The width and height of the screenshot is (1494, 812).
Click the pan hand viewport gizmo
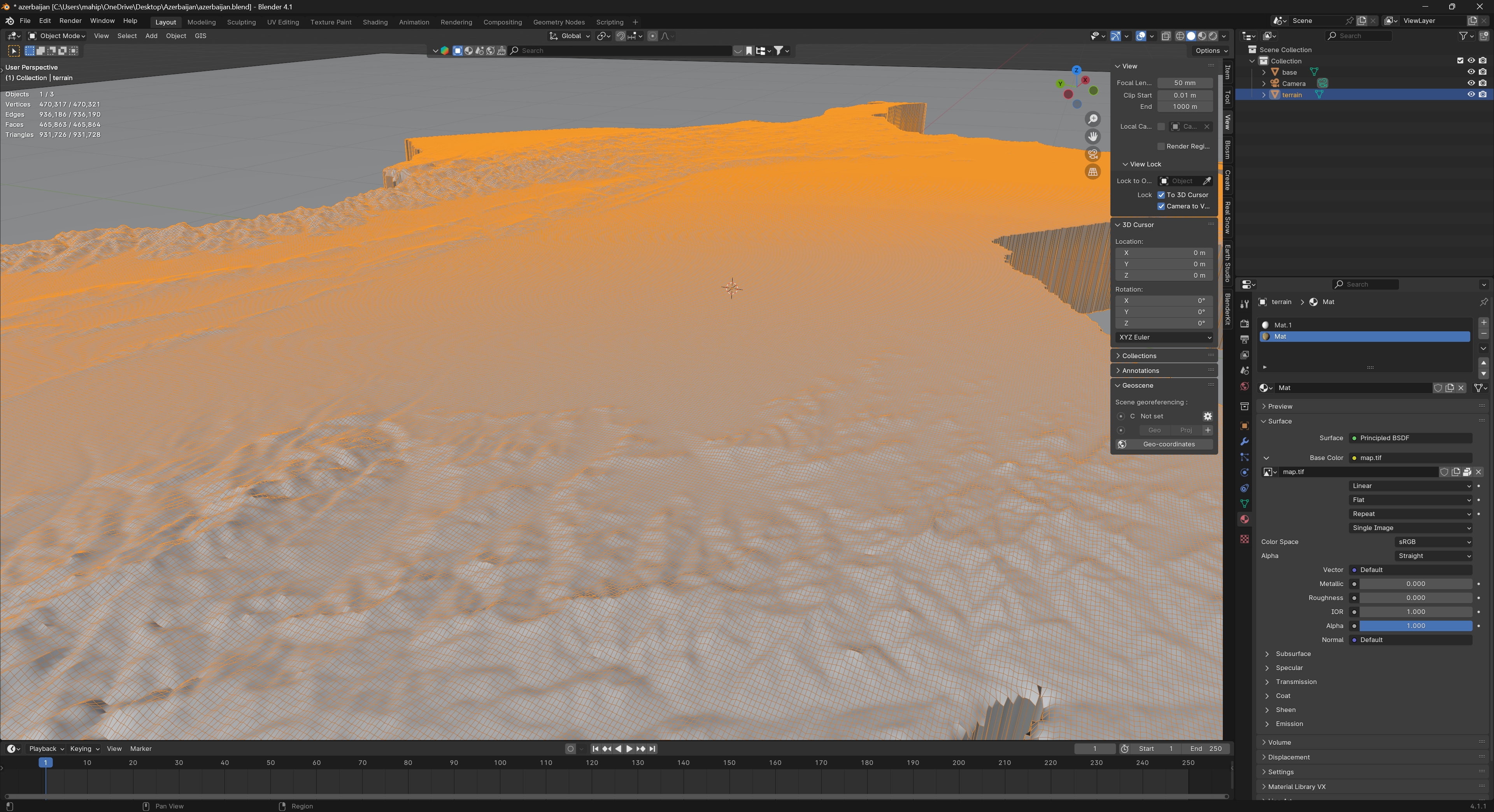click(1092, 137)
